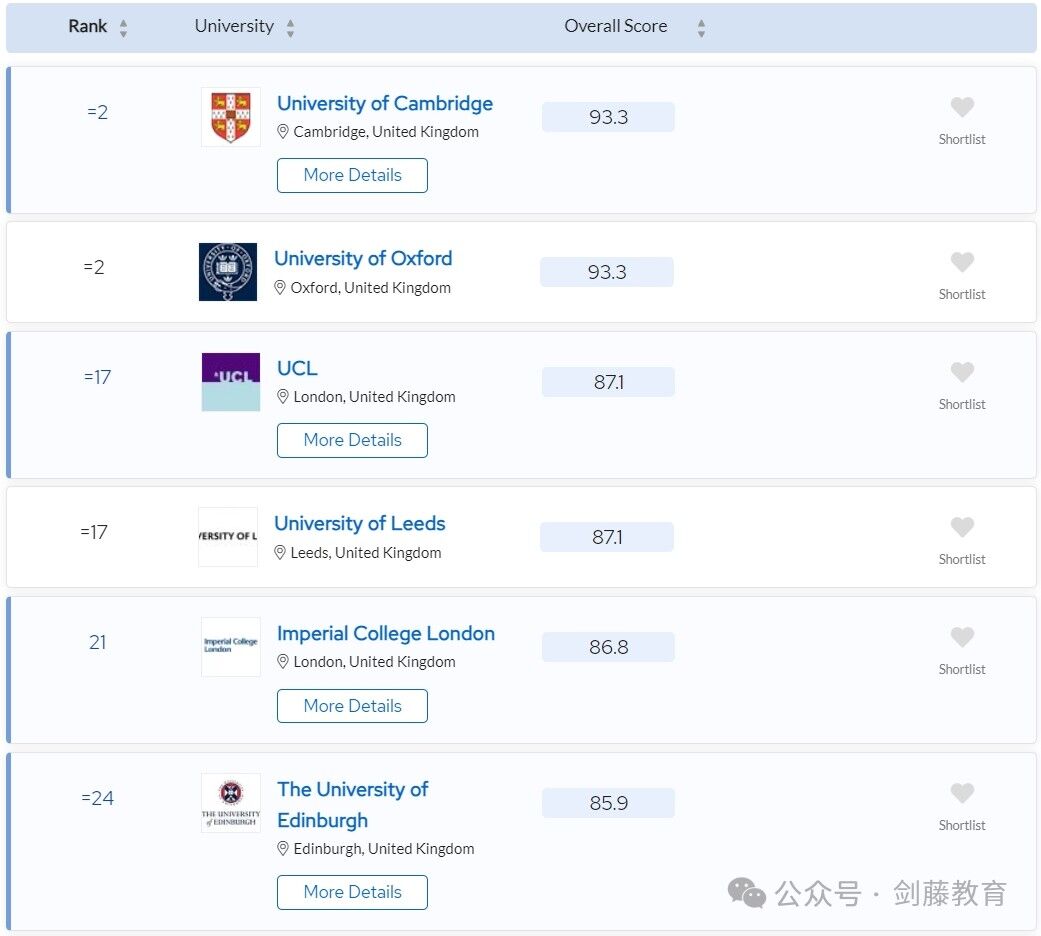Click More Details under Imperial College London

coord(352,706)
